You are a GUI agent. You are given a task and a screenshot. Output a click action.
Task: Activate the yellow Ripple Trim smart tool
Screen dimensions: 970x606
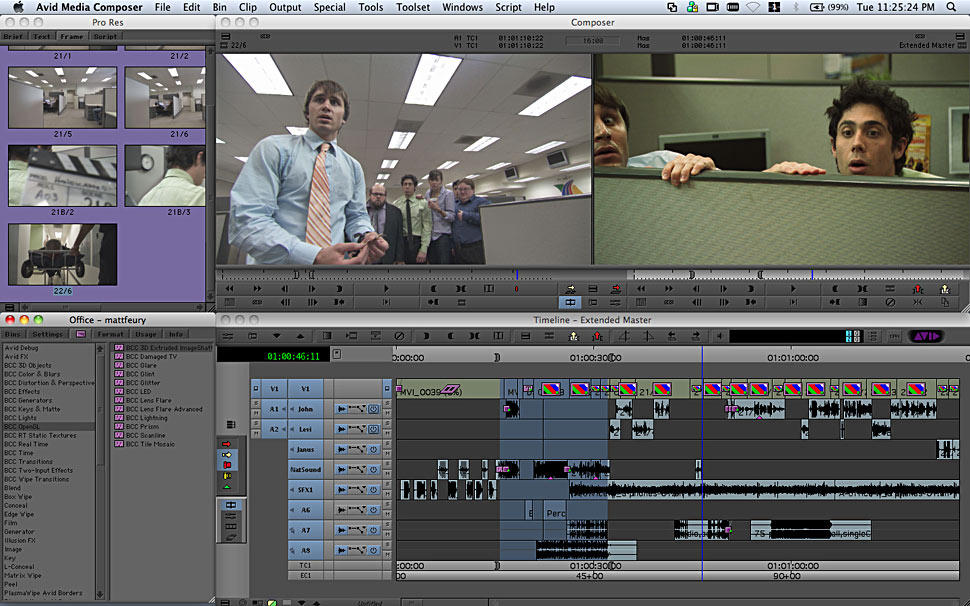tap(226, 476)
